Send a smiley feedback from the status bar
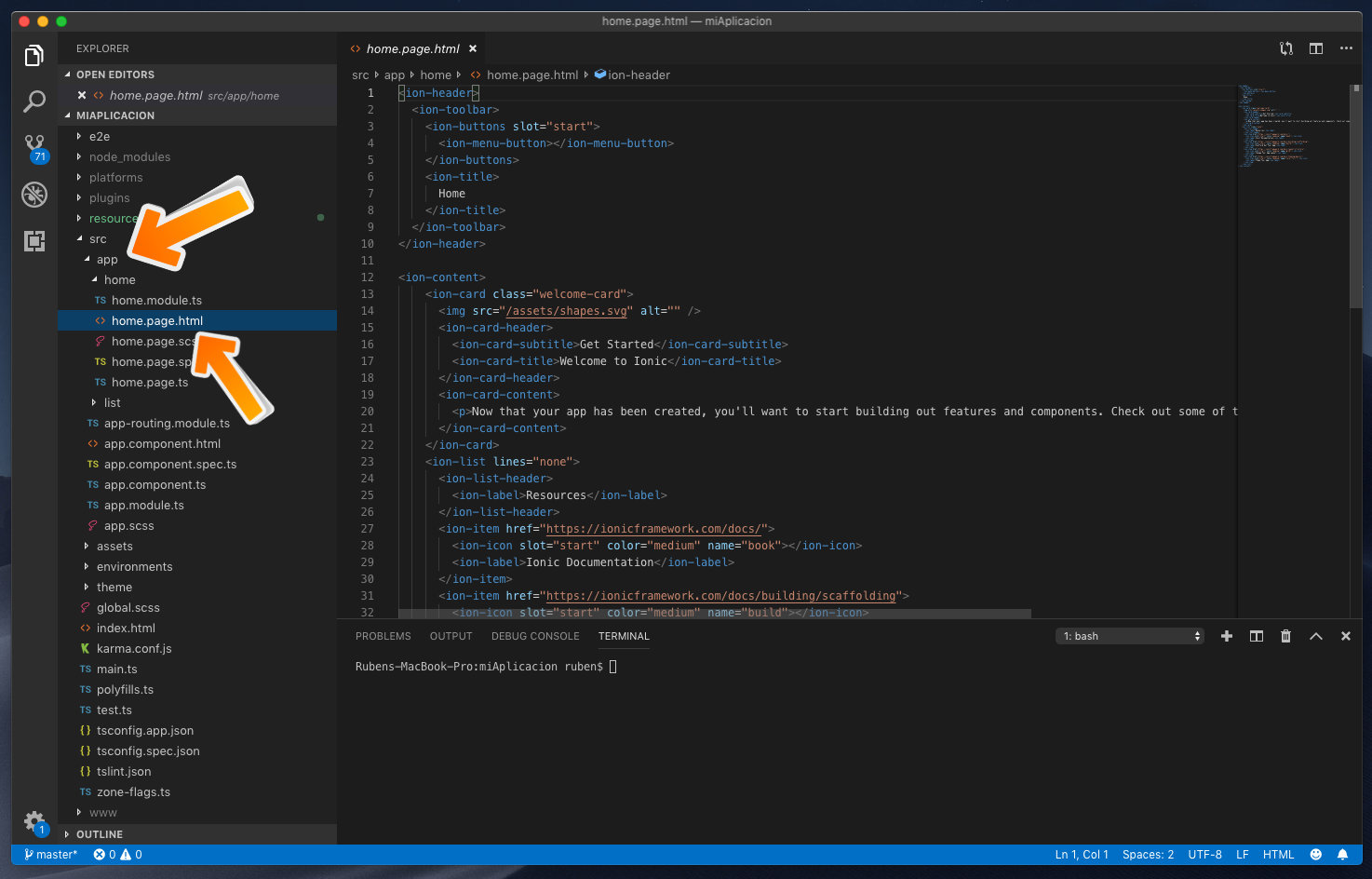The width and height of the screenshot is (1372, 879). pyautogui.click(x=1316, y=854)
